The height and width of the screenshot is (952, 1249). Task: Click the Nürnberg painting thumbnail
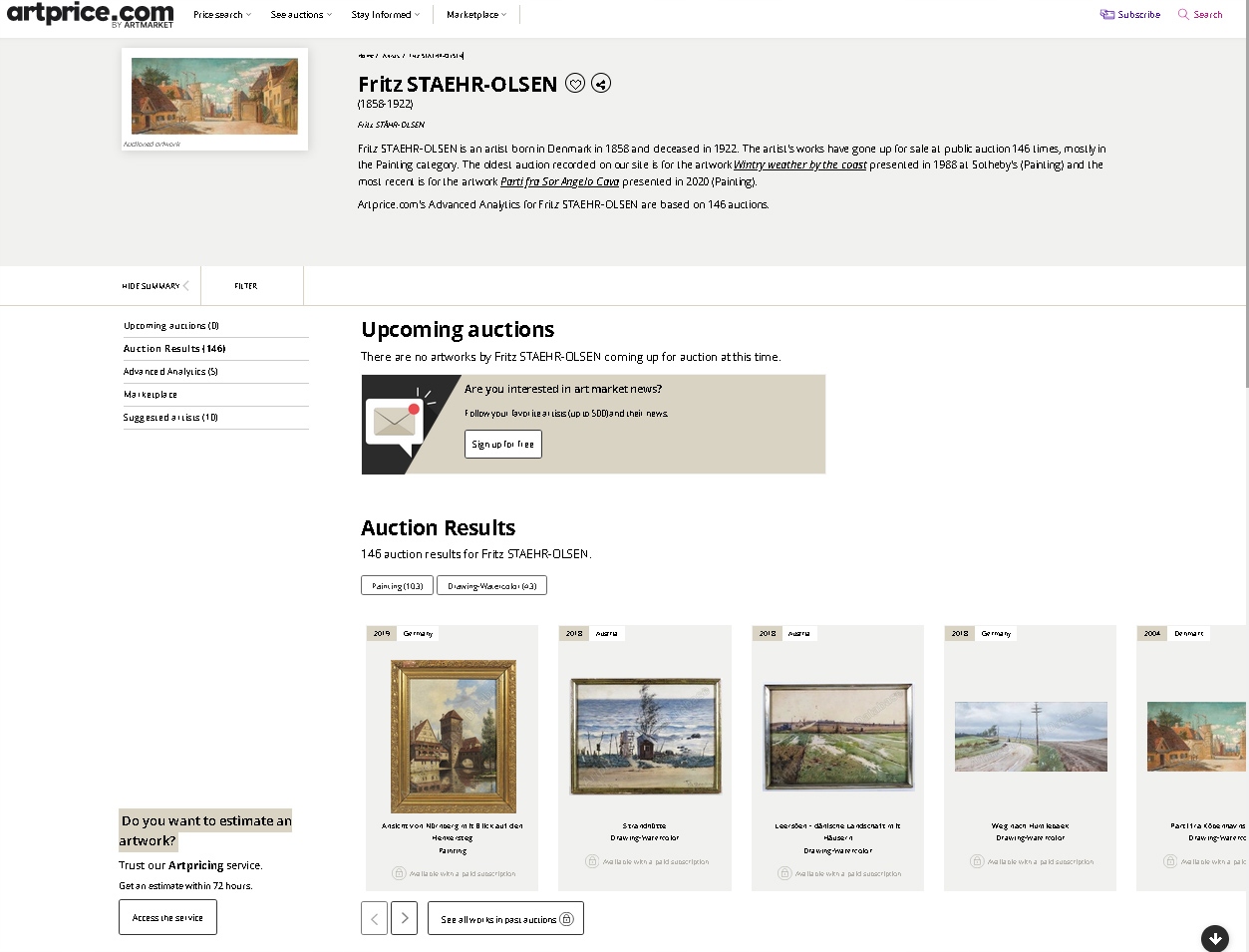tap(454, 736)
